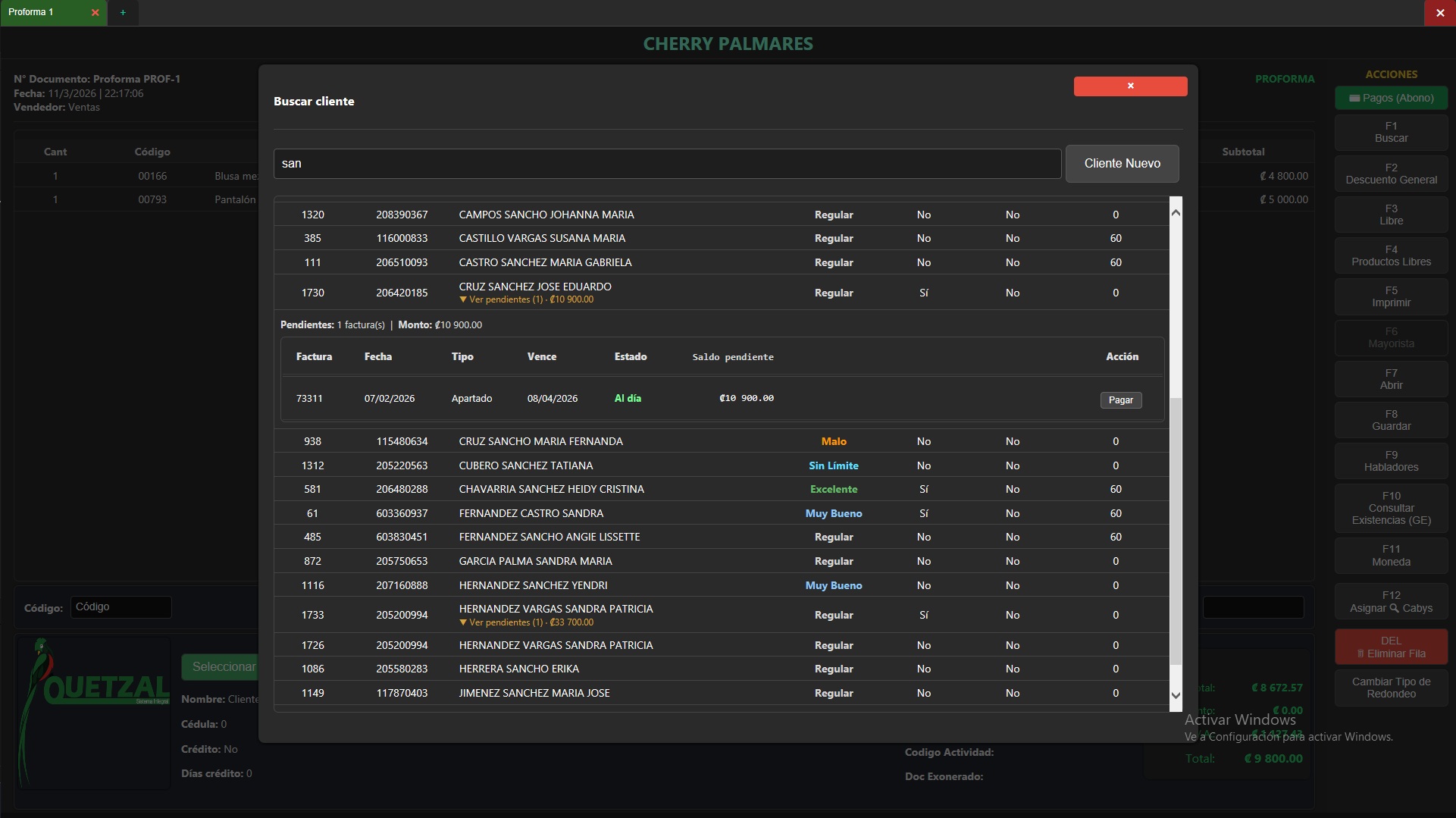Select client Fernandez Castro Sandra

tap(531, 513)
